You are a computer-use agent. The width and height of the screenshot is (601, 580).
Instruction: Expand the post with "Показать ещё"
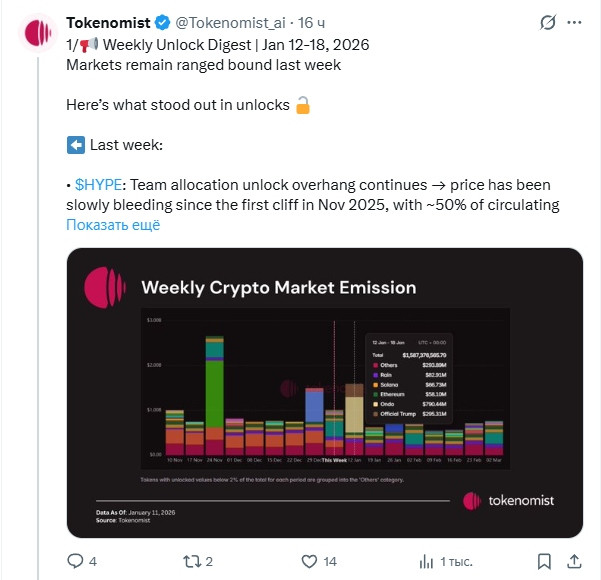tap(113, 225)
